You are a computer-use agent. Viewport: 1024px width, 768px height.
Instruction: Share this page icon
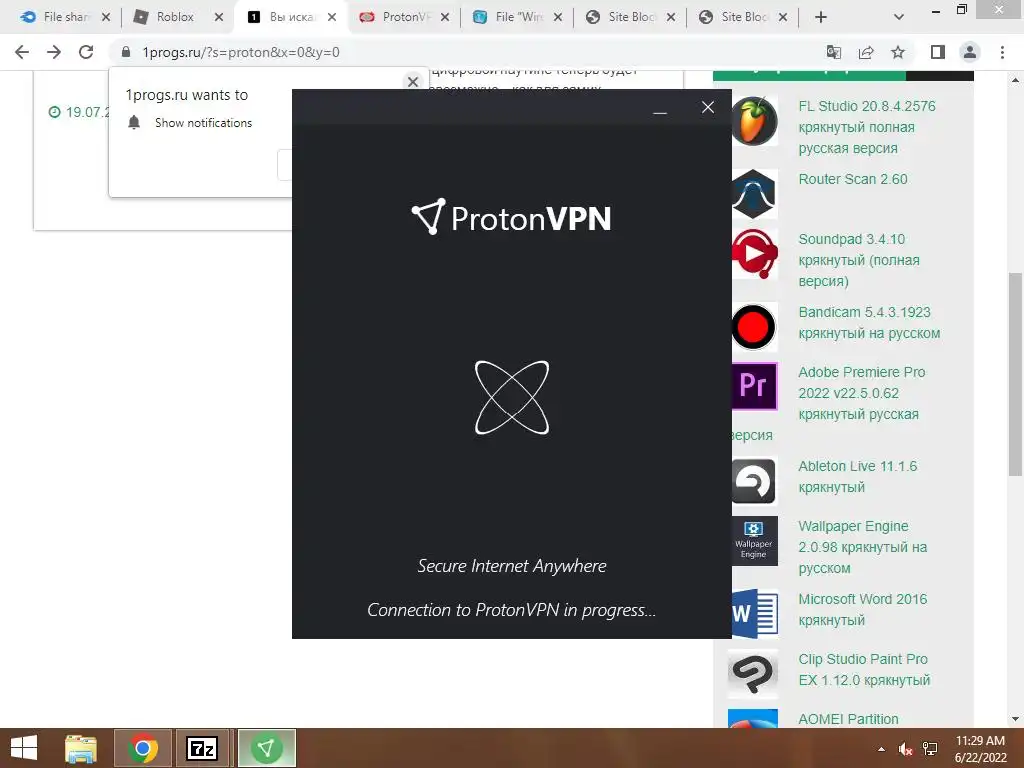(x=866, y=52)
